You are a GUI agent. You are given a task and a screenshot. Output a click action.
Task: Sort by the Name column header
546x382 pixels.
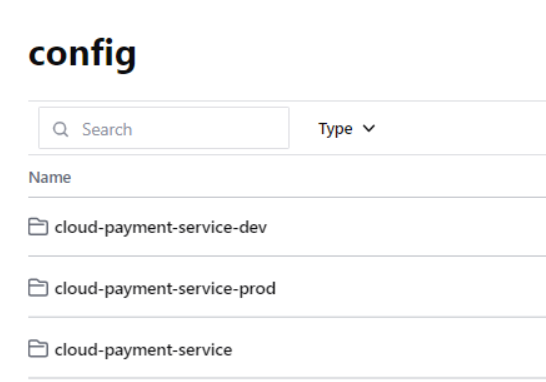(x=50, y=177)
